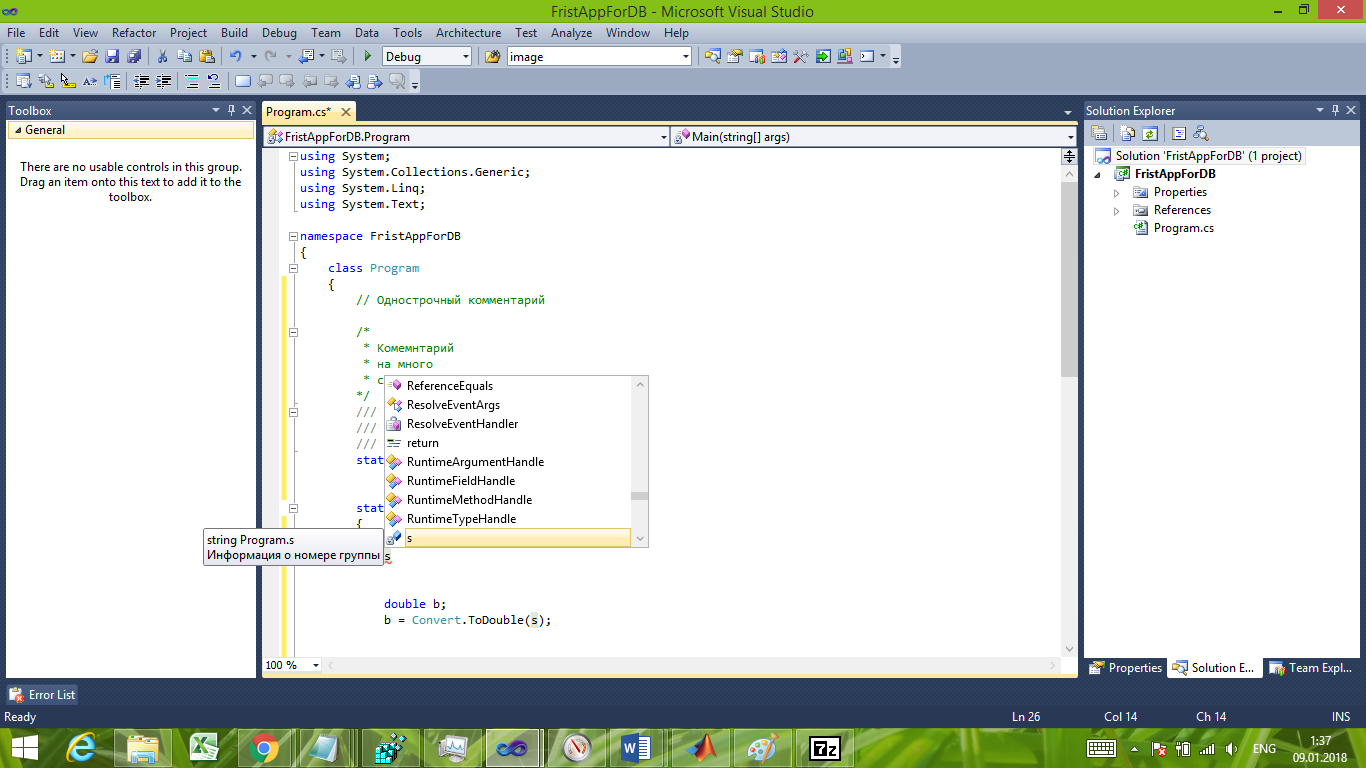Open Properties Window from the top toolbar icon
This screenshot has height=768, width=1366.
(x=735, y=56)
